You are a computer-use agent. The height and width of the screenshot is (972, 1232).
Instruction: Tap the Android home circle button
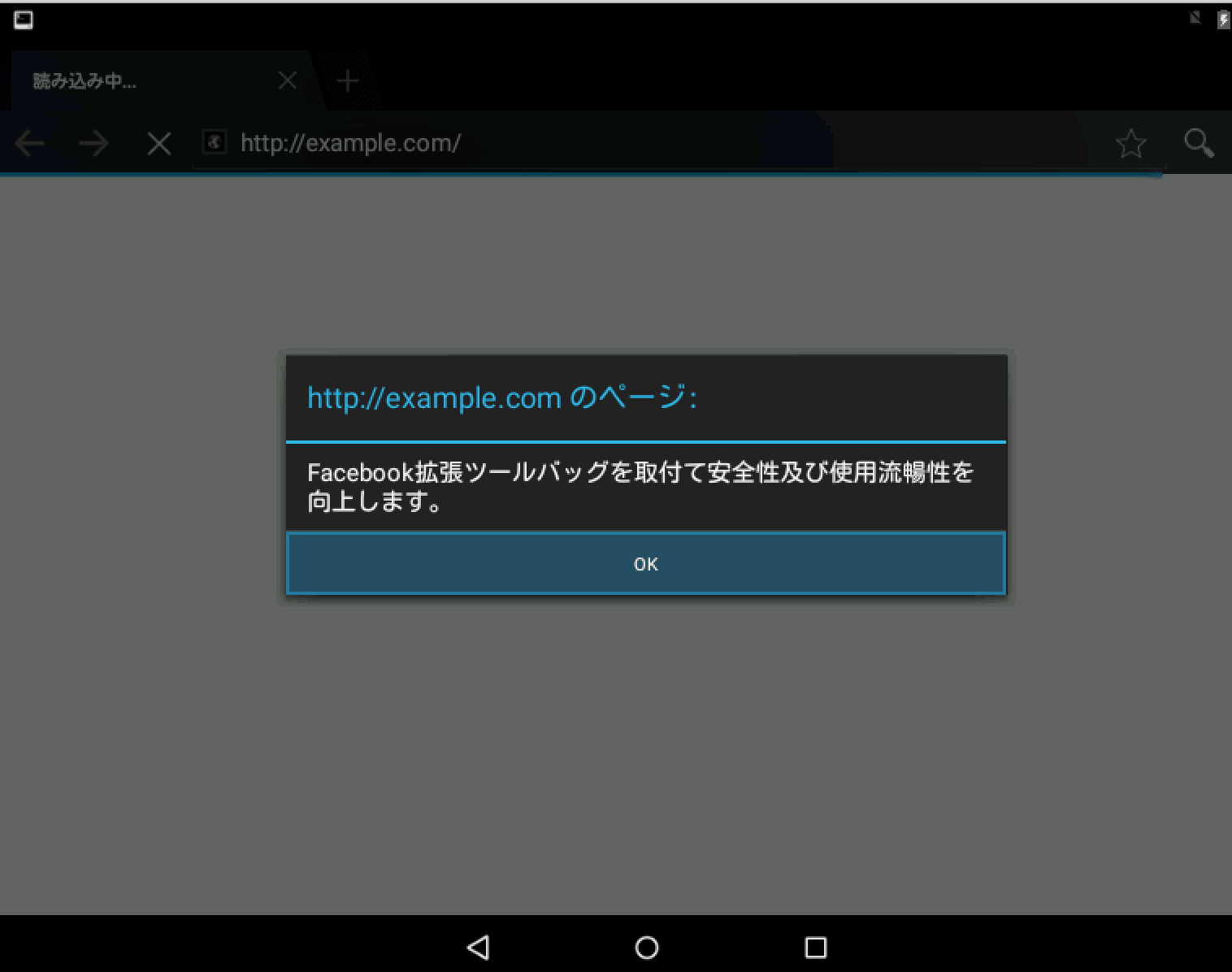pyautogui.click(x=647, y=947)
